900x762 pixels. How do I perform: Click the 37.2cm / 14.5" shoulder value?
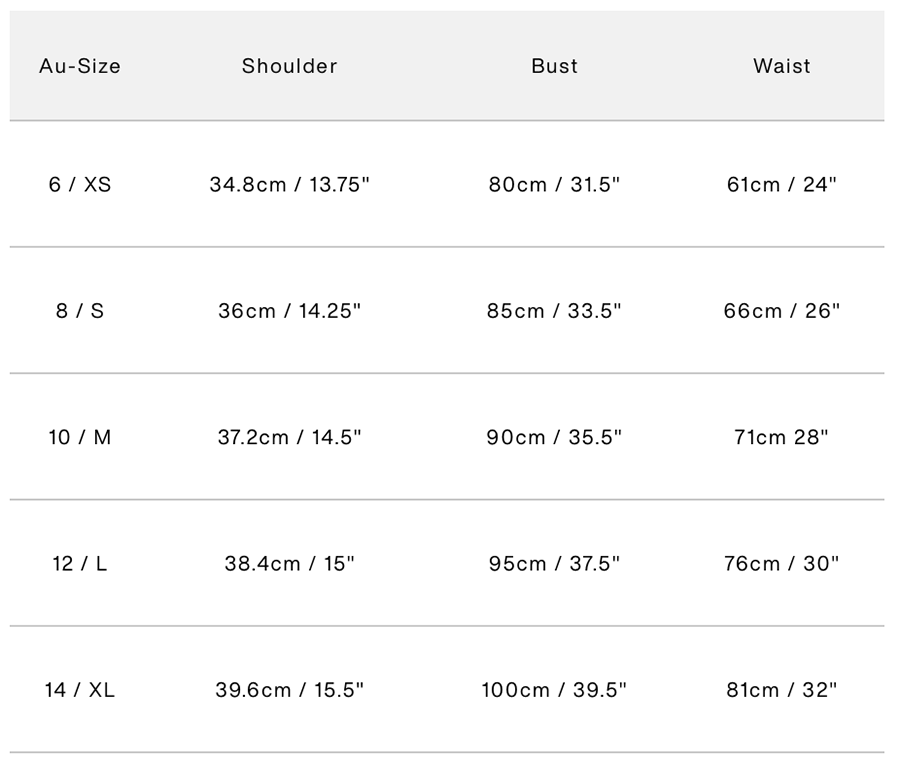pyautogui.click(x=290, y=437)
